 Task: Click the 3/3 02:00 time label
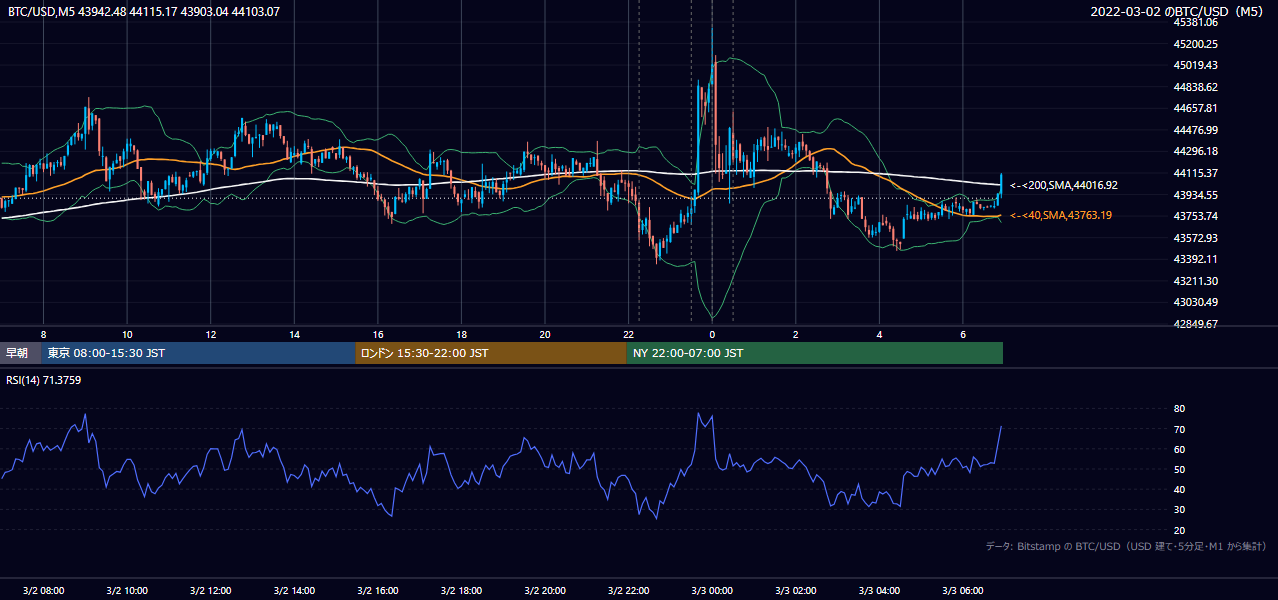point(795,590)
